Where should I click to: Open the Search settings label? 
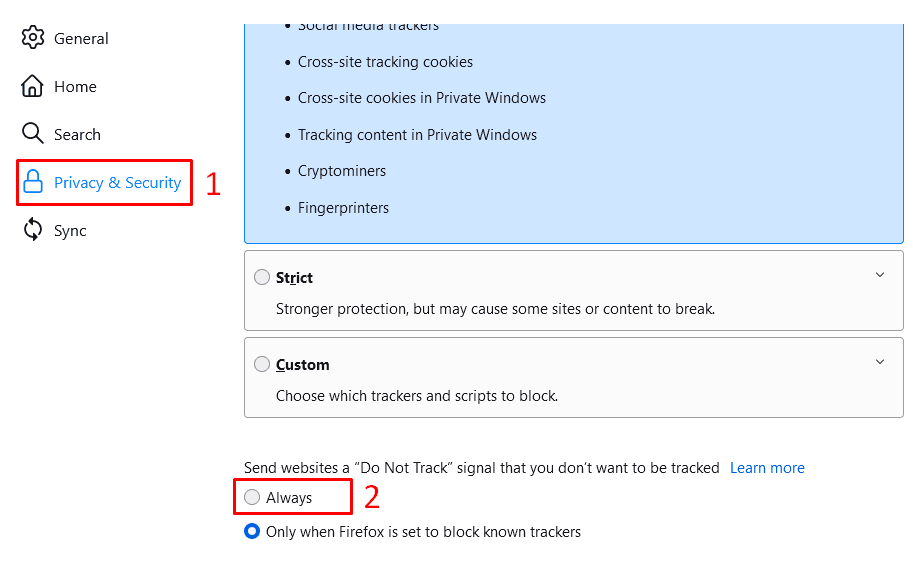(77, 135)
